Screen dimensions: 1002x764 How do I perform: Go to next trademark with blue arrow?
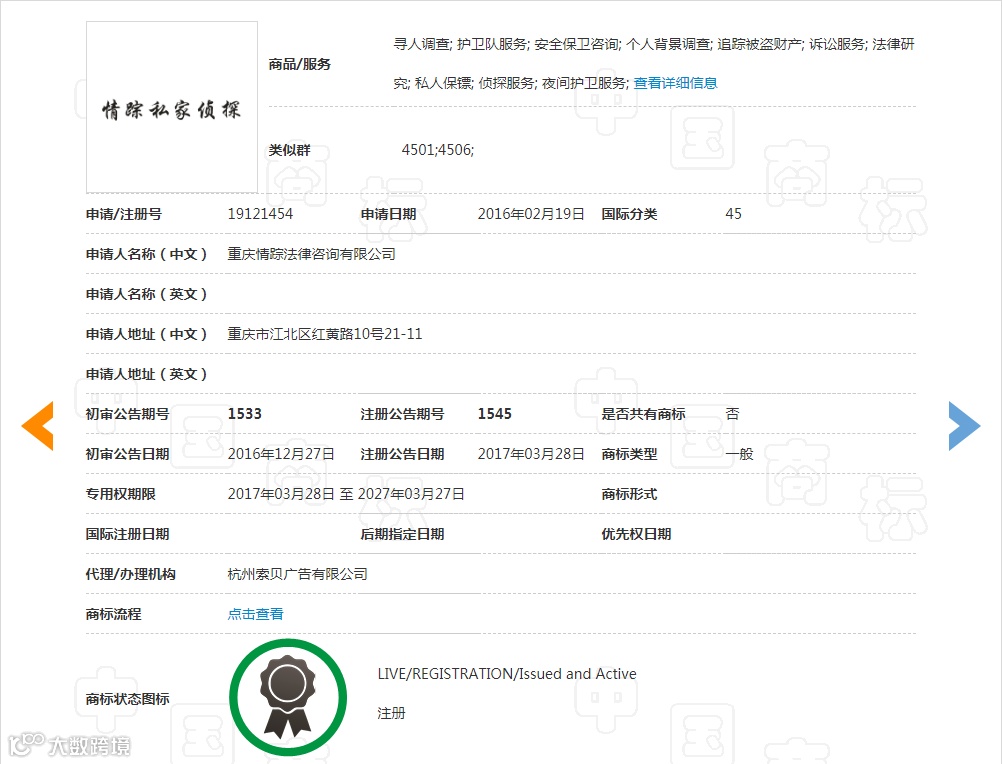964,426
